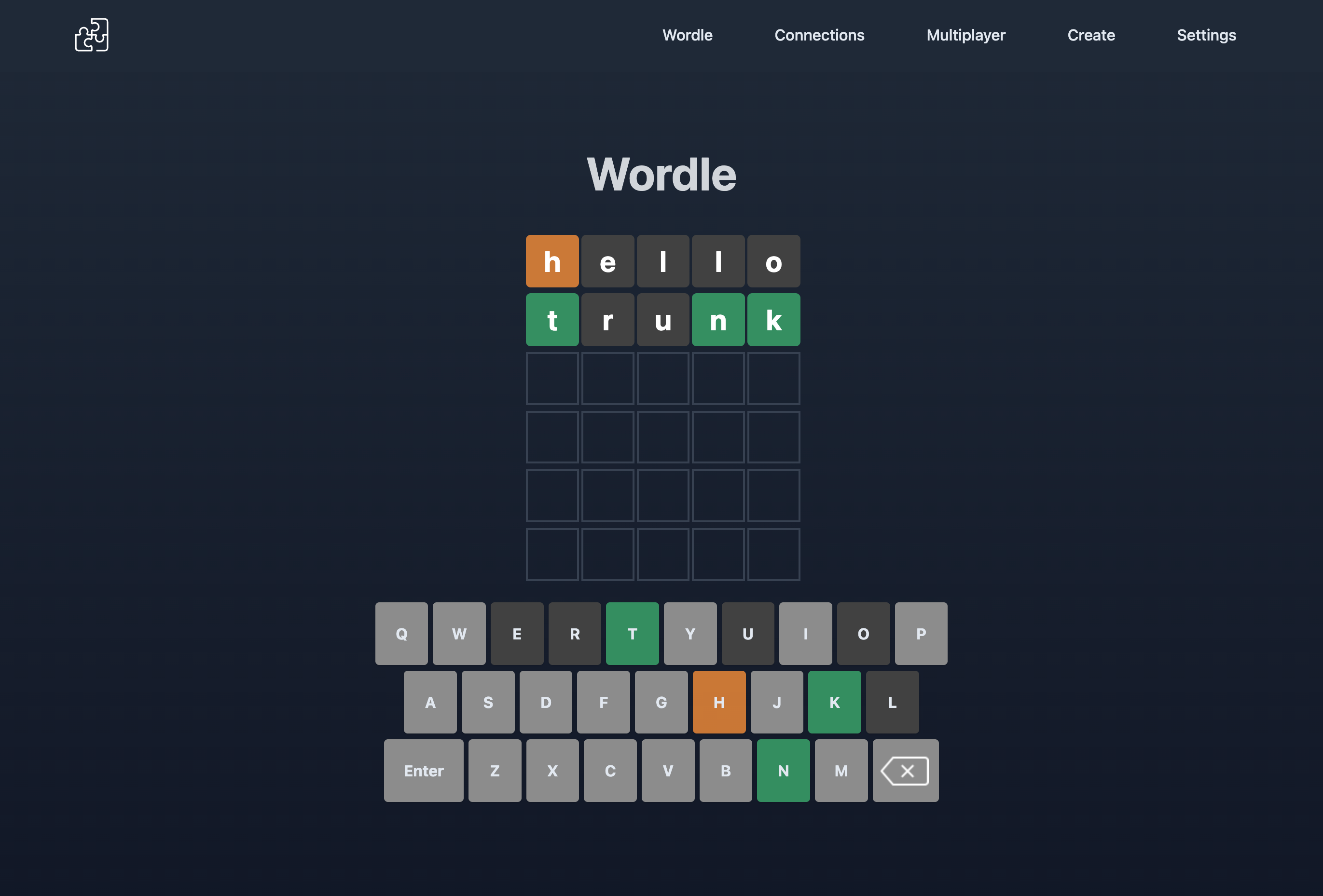Click the green 'k' tile in trunk row

(x=773, y=320)
